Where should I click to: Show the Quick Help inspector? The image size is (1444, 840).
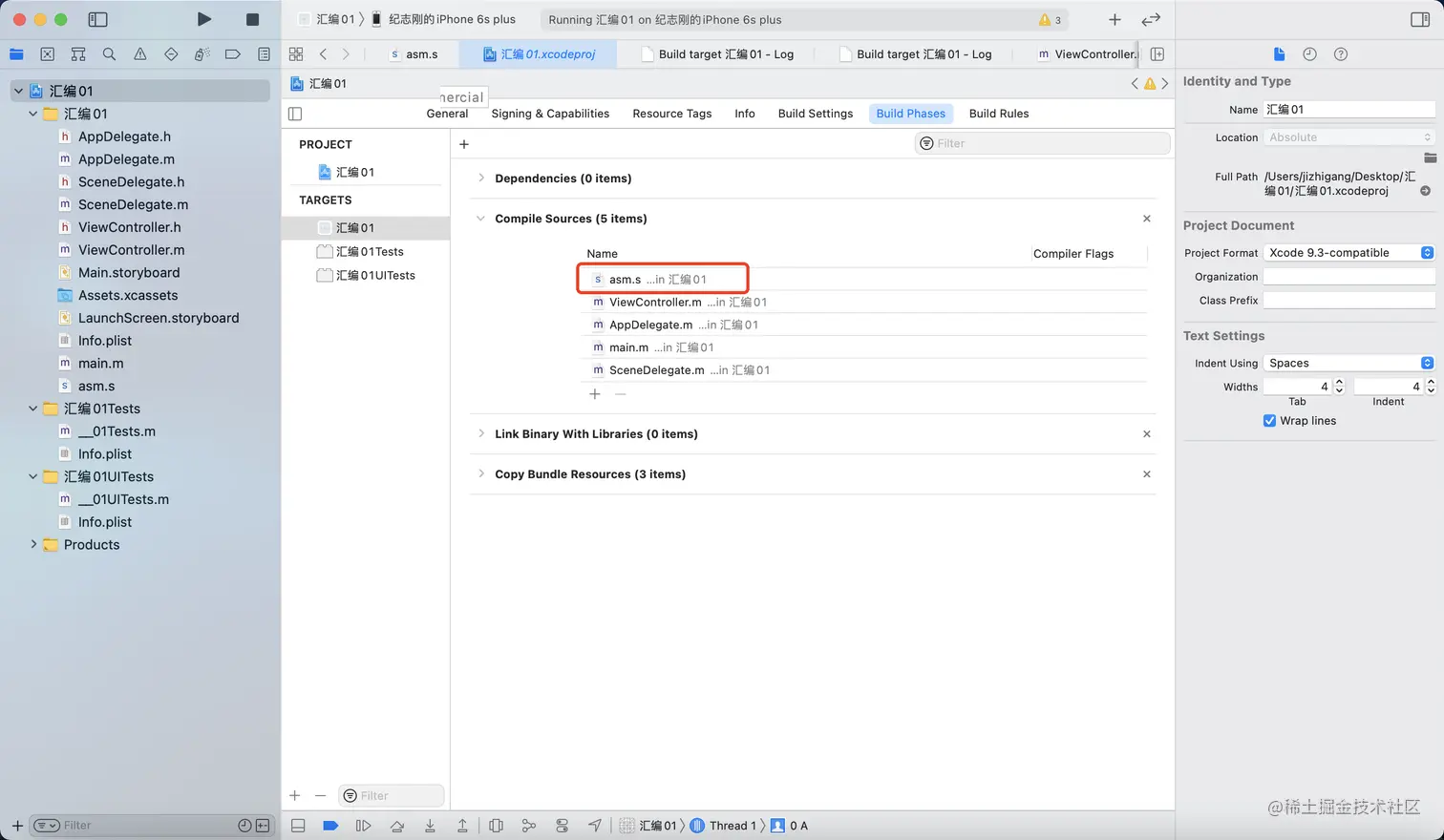point(1341,54)
